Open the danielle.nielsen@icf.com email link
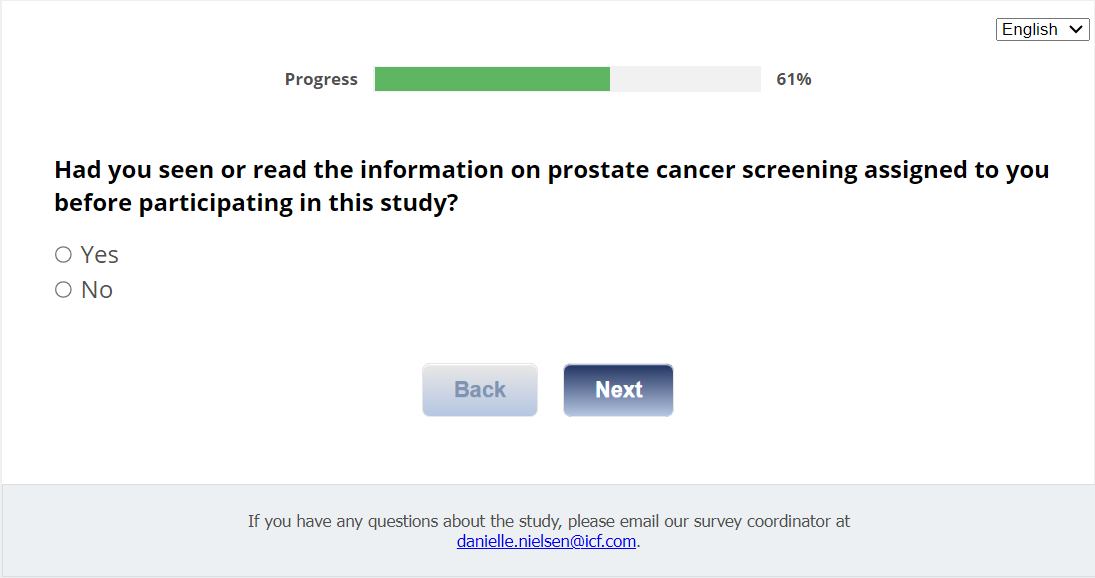This screenshot has height=578, width=1095. click(547, 541)
